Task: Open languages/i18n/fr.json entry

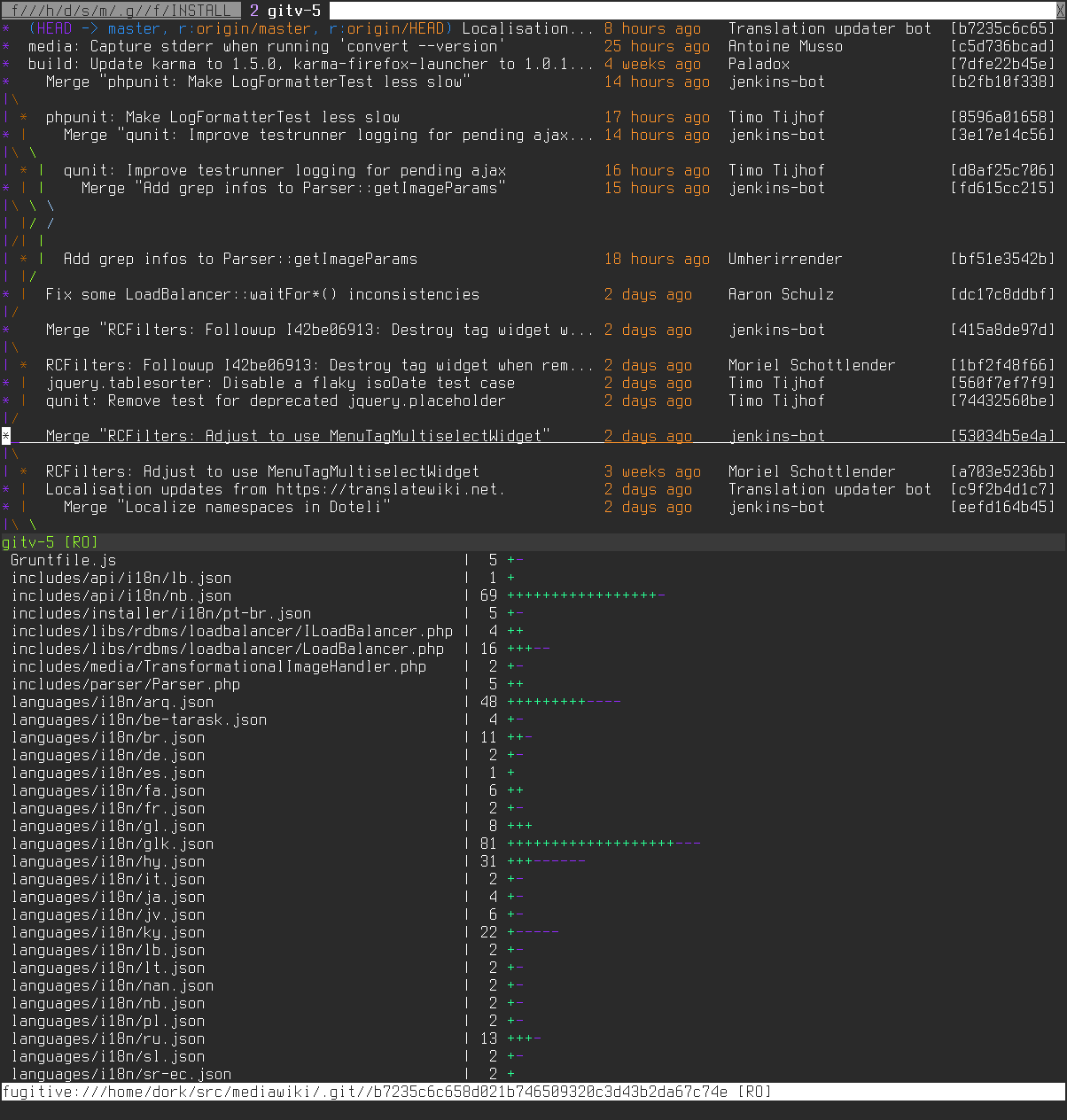Action: click(108, 808)
